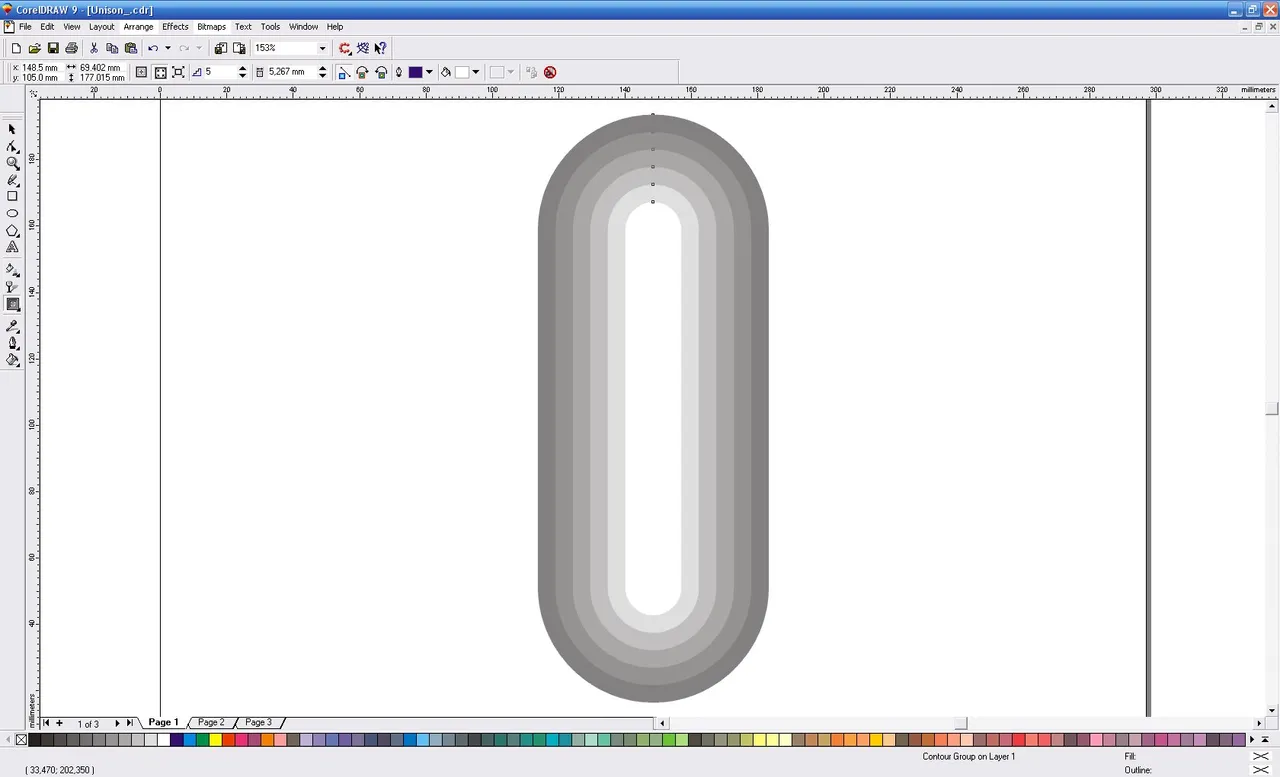The image size is (1280, 777).
Task: Toggle contour To Center mode
Action: pos(141,72)
